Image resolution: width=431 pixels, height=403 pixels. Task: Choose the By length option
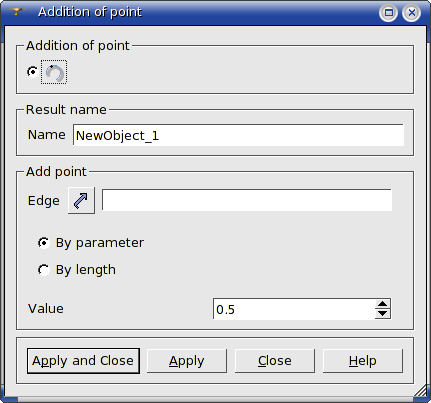[44, 270]
